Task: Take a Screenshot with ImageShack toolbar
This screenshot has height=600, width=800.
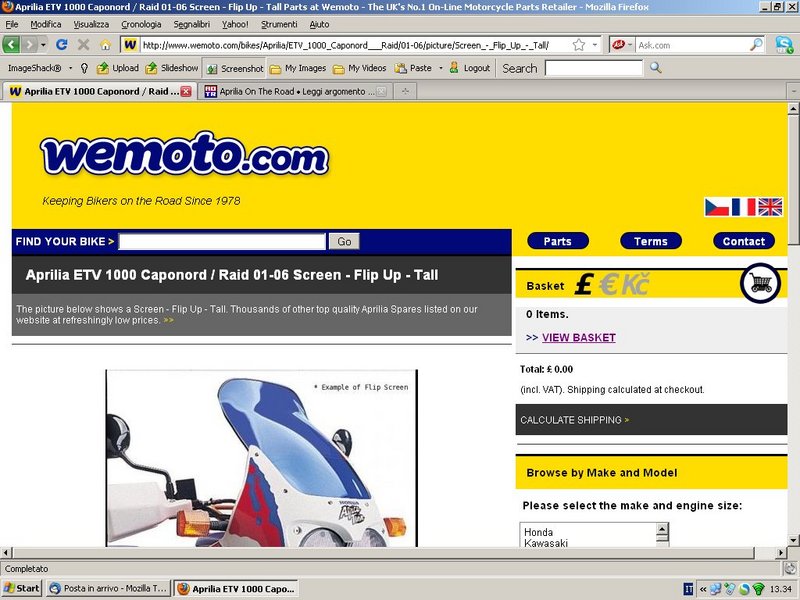Action: tap(235, 68)
